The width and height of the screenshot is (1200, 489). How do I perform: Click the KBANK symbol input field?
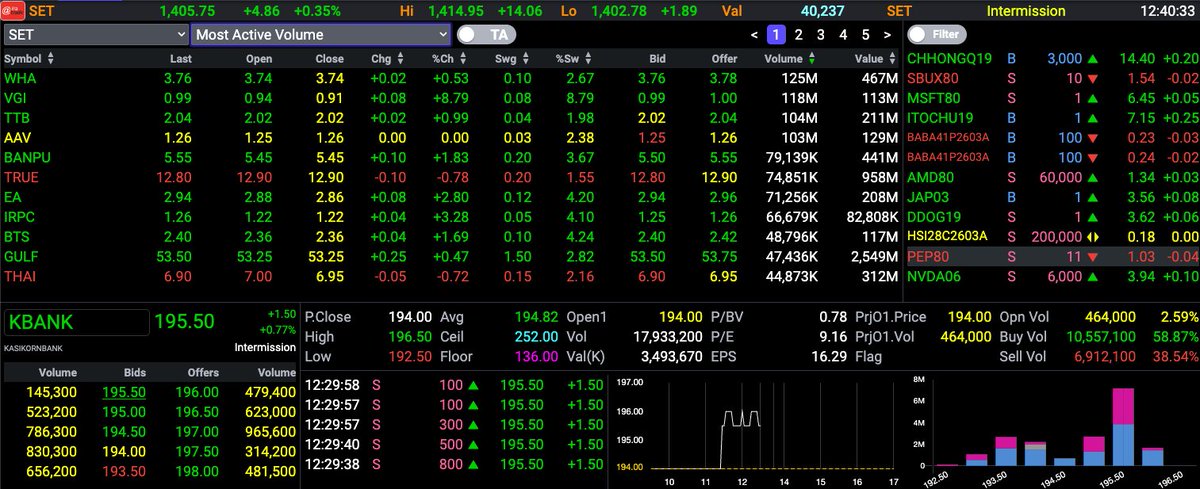click(x=76, y=322)
